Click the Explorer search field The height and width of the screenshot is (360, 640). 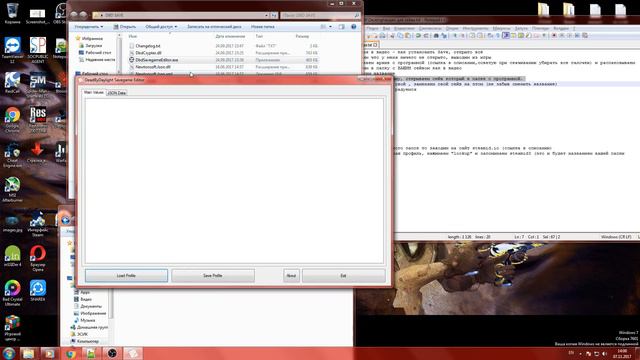[x=320, y=15]
